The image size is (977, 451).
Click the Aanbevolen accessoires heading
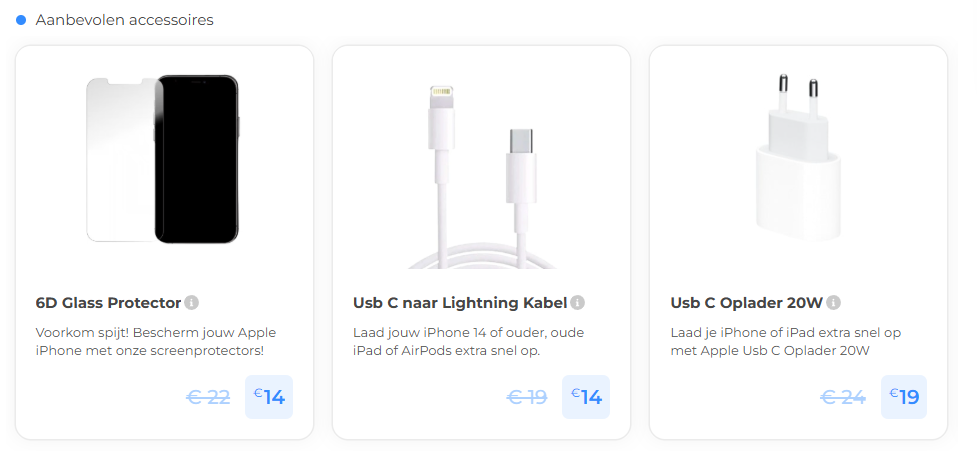125,20
